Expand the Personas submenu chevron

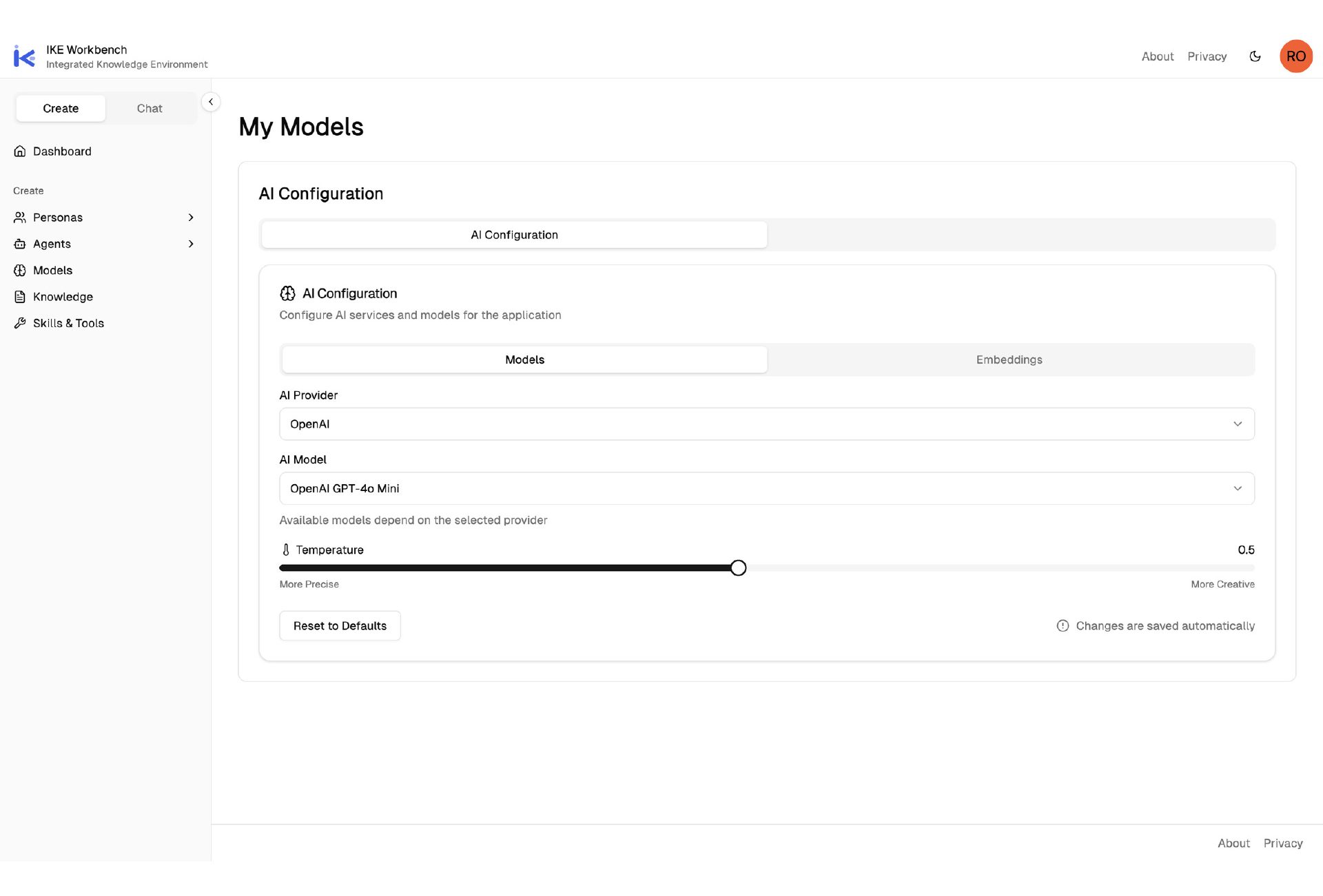coord(191,218)
